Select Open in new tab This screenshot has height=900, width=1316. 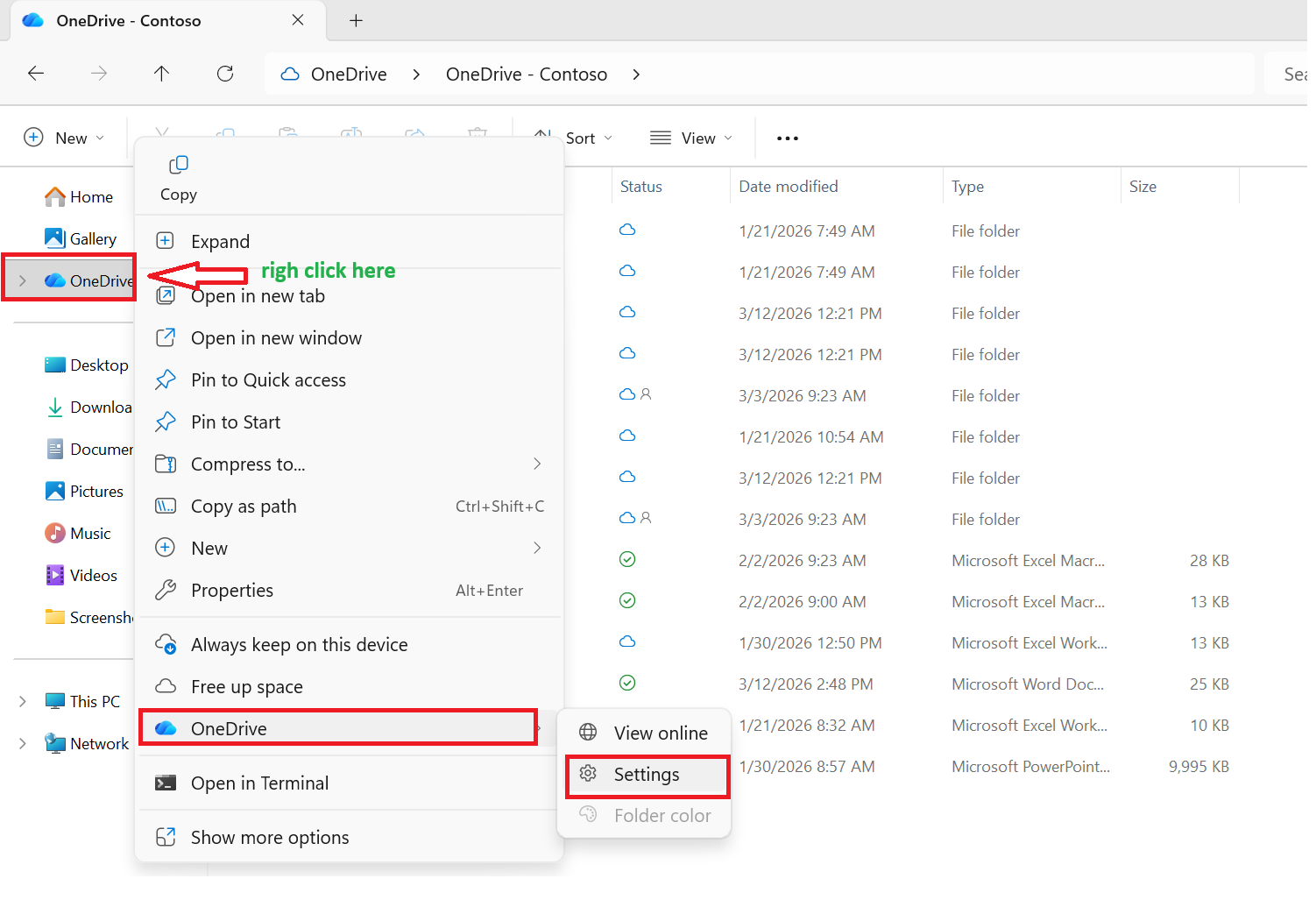pyautogui.click(x=349, y=296)
